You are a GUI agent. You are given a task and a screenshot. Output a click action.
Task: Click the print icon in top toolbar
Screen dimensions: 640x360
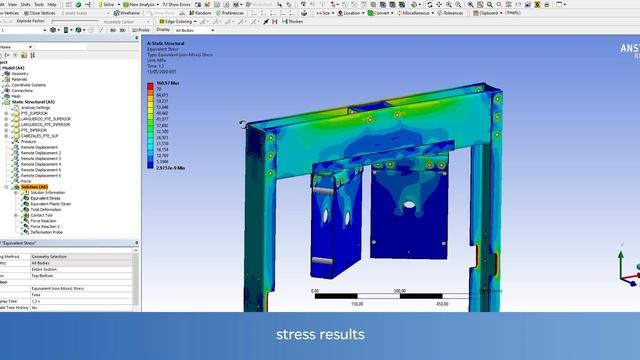point(547,4)
